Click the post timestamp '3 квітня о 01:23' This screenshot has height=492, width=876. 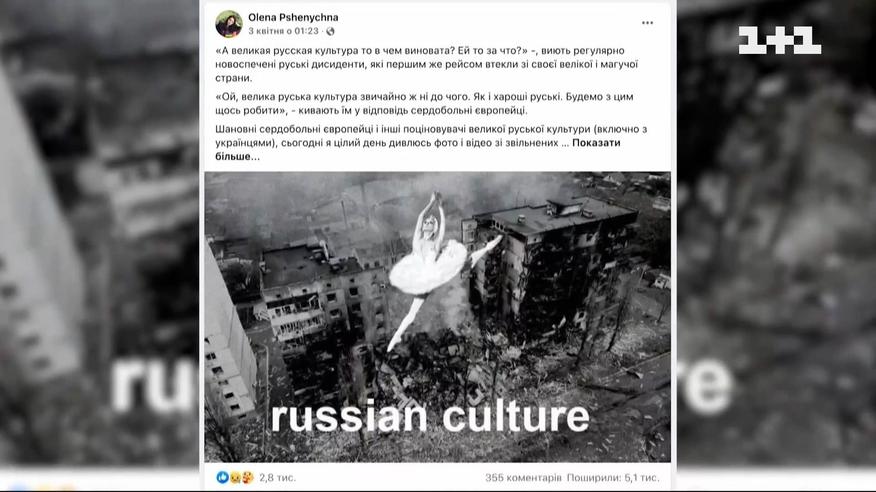point(283,31)
